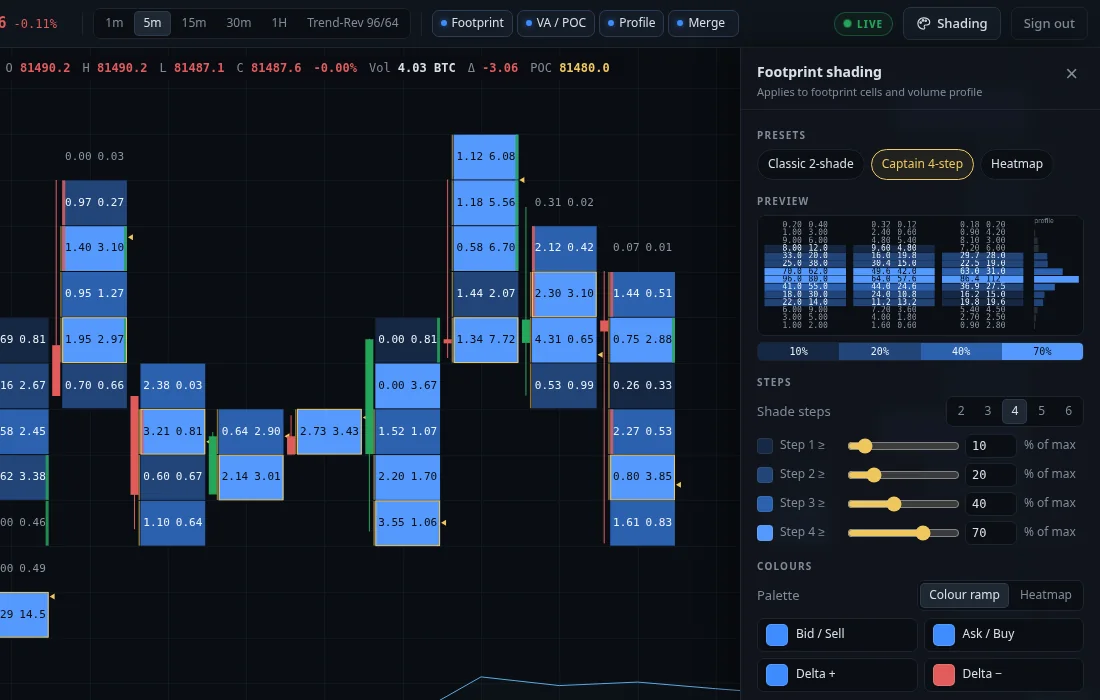Toggle the Profile display option
The image size is (1100, 700).
(631, 23)
